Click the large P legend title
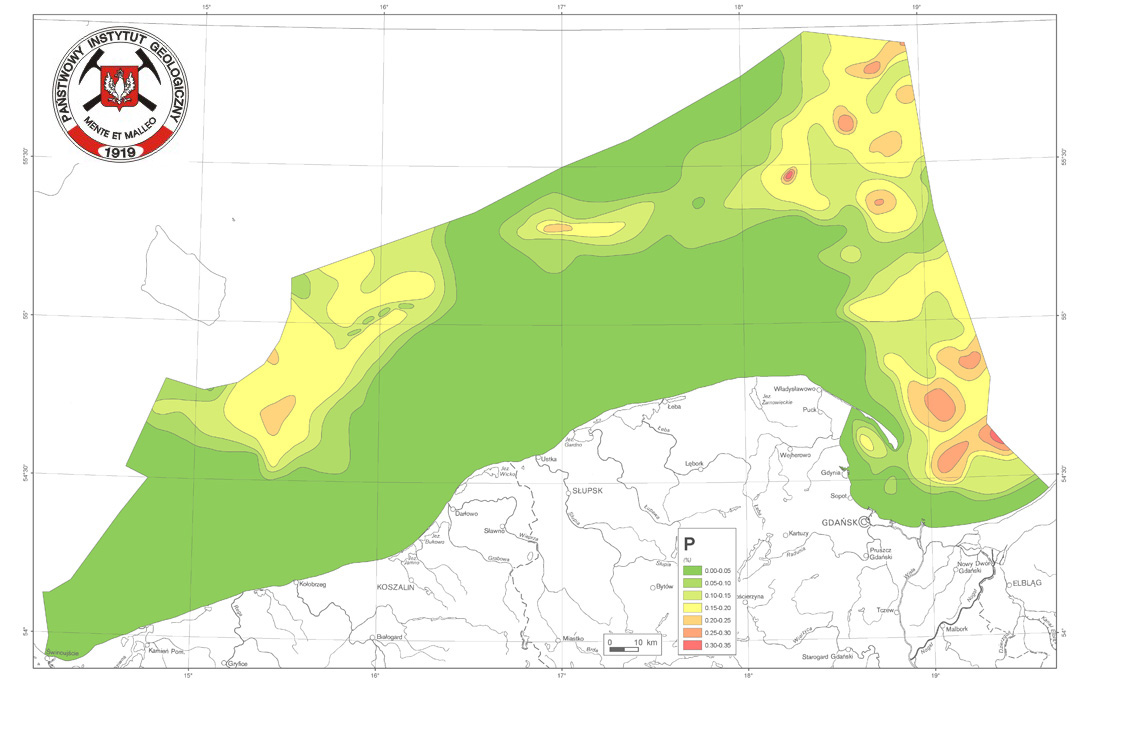 pyautogui.click(x=689, y=546)
